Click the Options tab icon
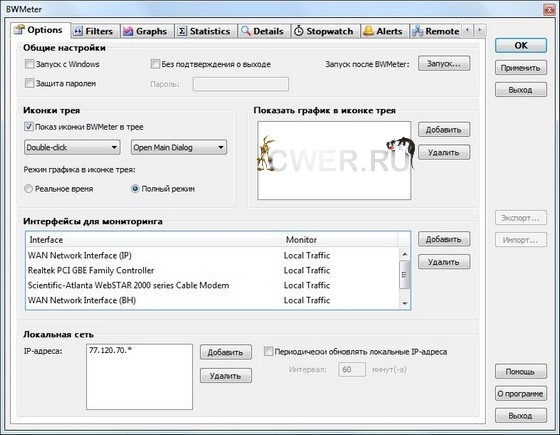Image resolution: width=560 pixels, height=435 pixels. point(19,30)
